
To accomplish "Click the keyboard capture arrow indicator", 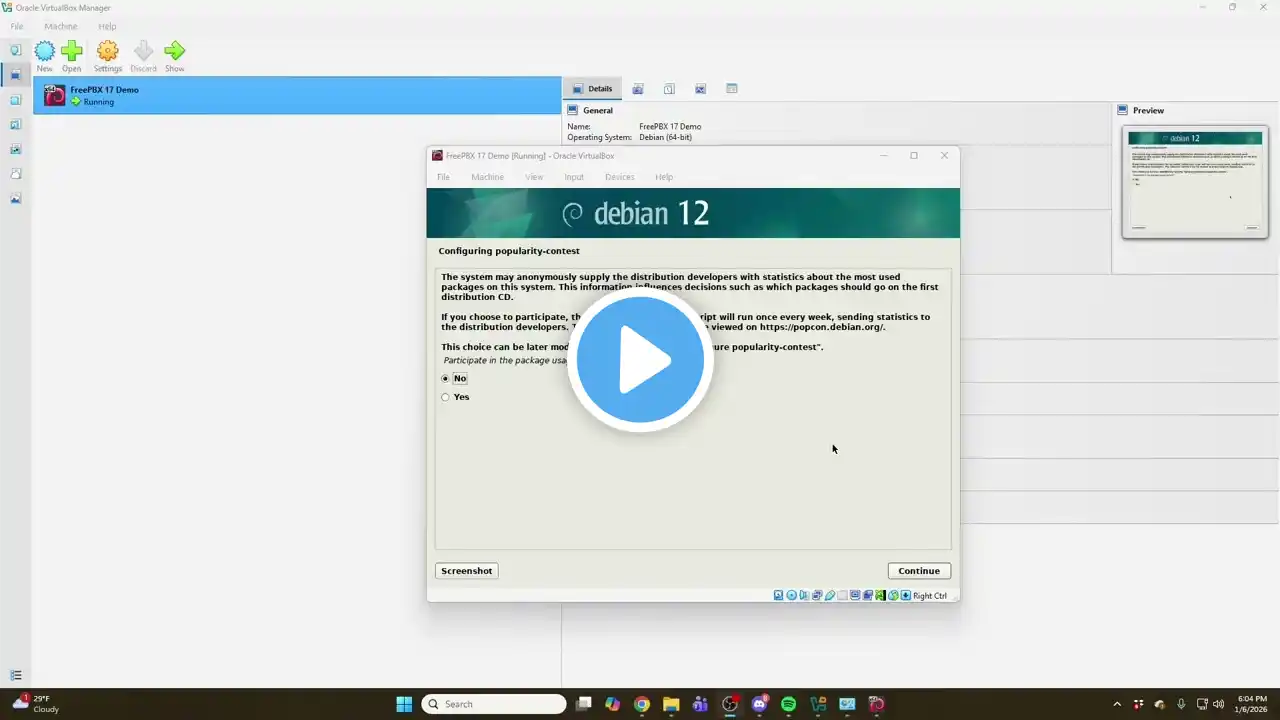I will pyautogui.click(x=905, y=595).
